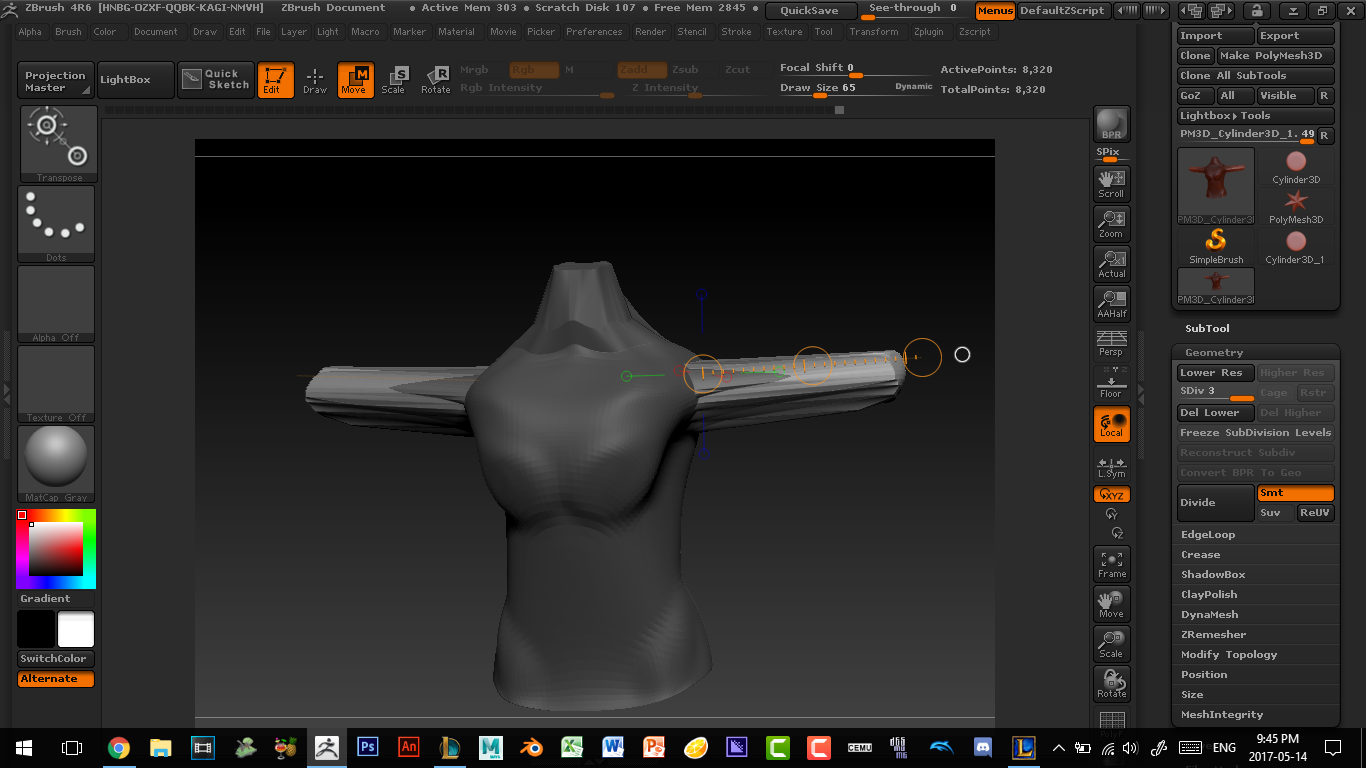Expand the SubTool palette
Screen dimensions: 1366x768
point(1207,329)
